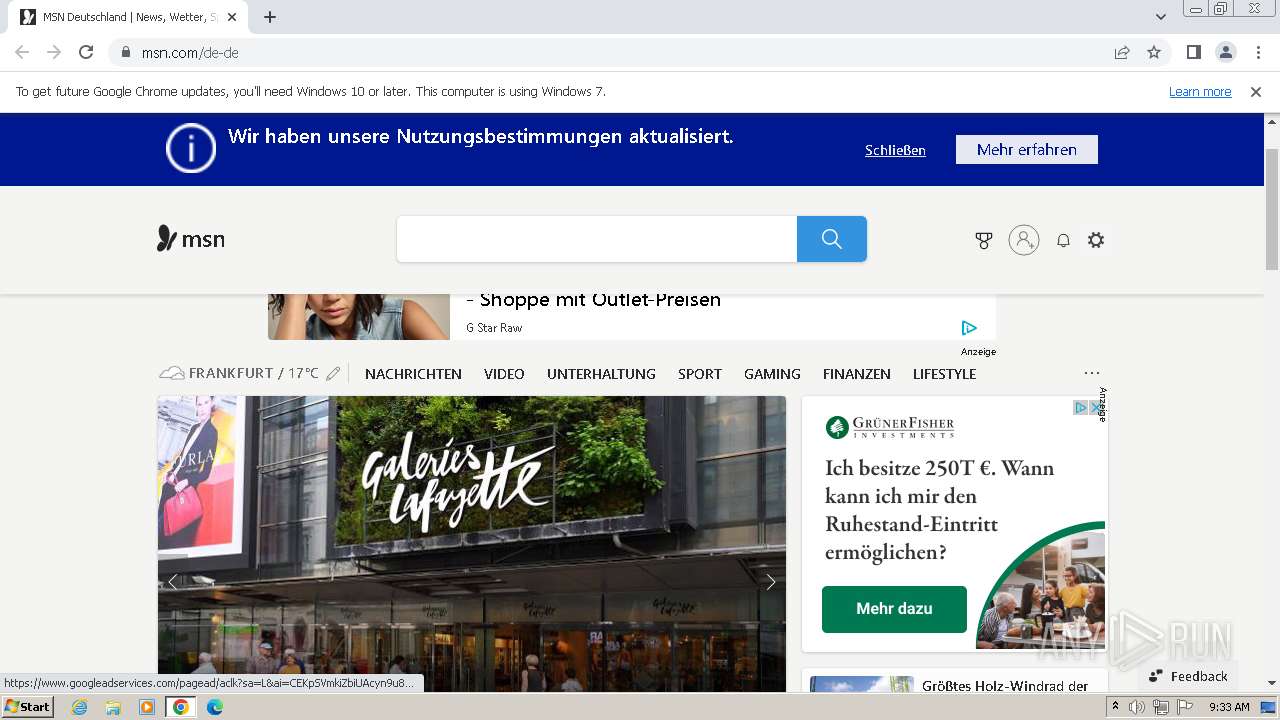1280x720 pixels.
Task: Bookmark this tab with star icon
Action: [1154, 52]
